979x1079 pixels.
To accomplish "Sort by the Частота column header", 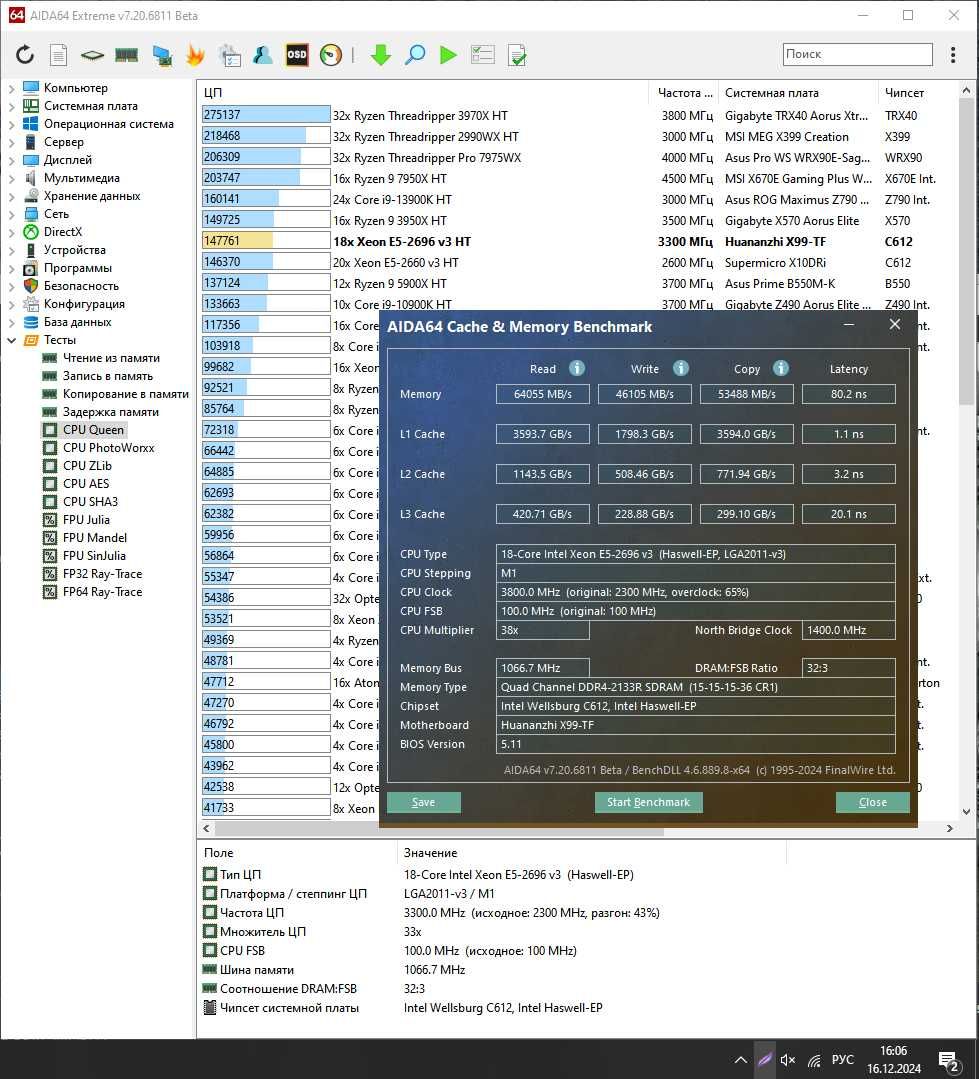I will click(683, 92).
